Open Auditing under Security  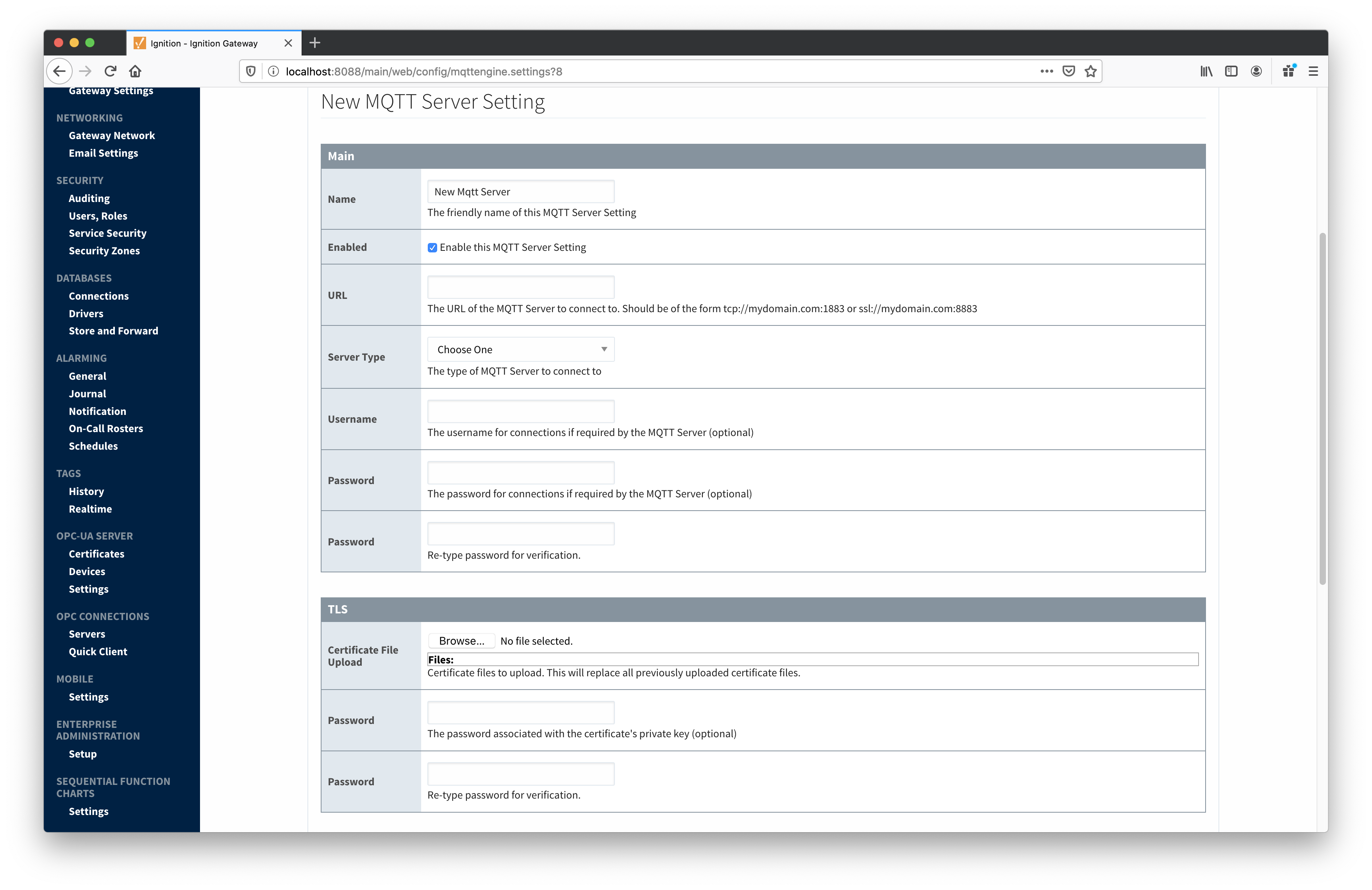[89, 198]
